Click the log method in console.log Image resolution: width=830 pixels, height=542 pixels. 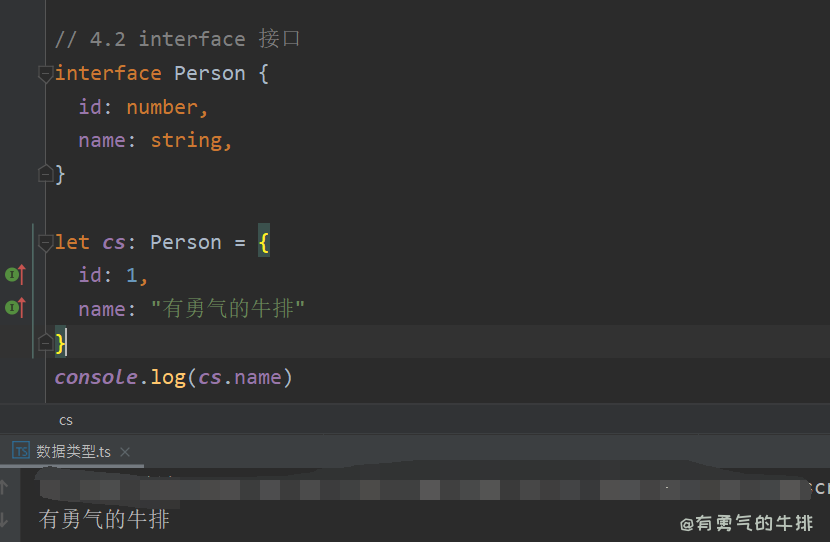tap(168, 377)
